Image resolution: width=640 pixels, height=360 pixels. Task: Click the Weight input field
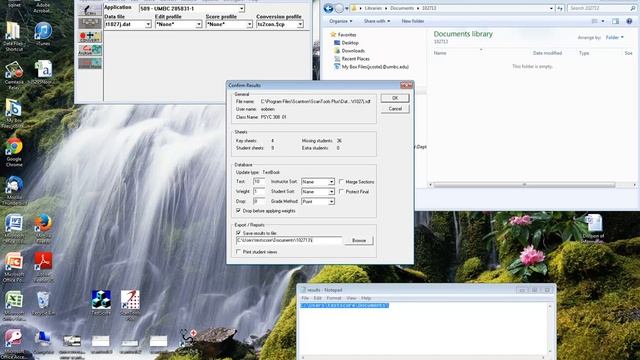259,191
